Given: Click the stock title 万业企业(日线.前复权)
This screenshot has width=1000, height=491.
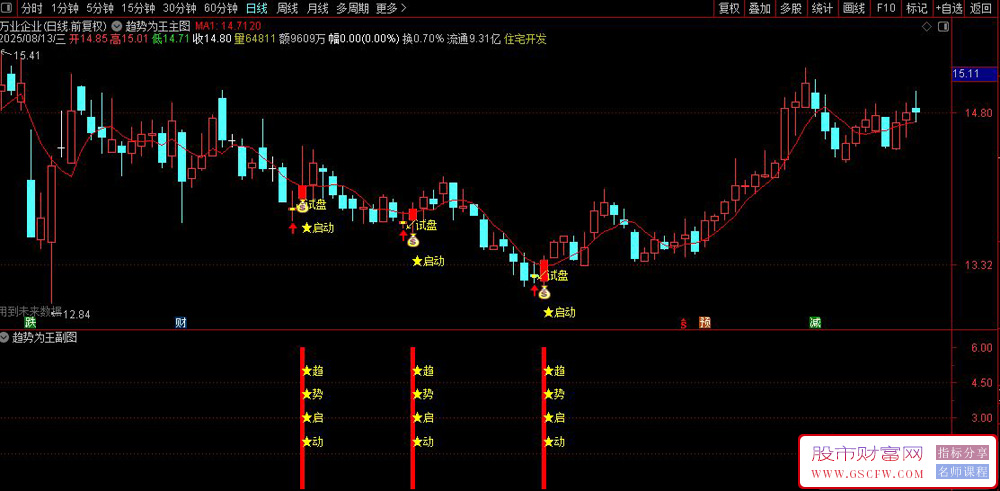Looking at the screenshot, I should pos(54,27).
